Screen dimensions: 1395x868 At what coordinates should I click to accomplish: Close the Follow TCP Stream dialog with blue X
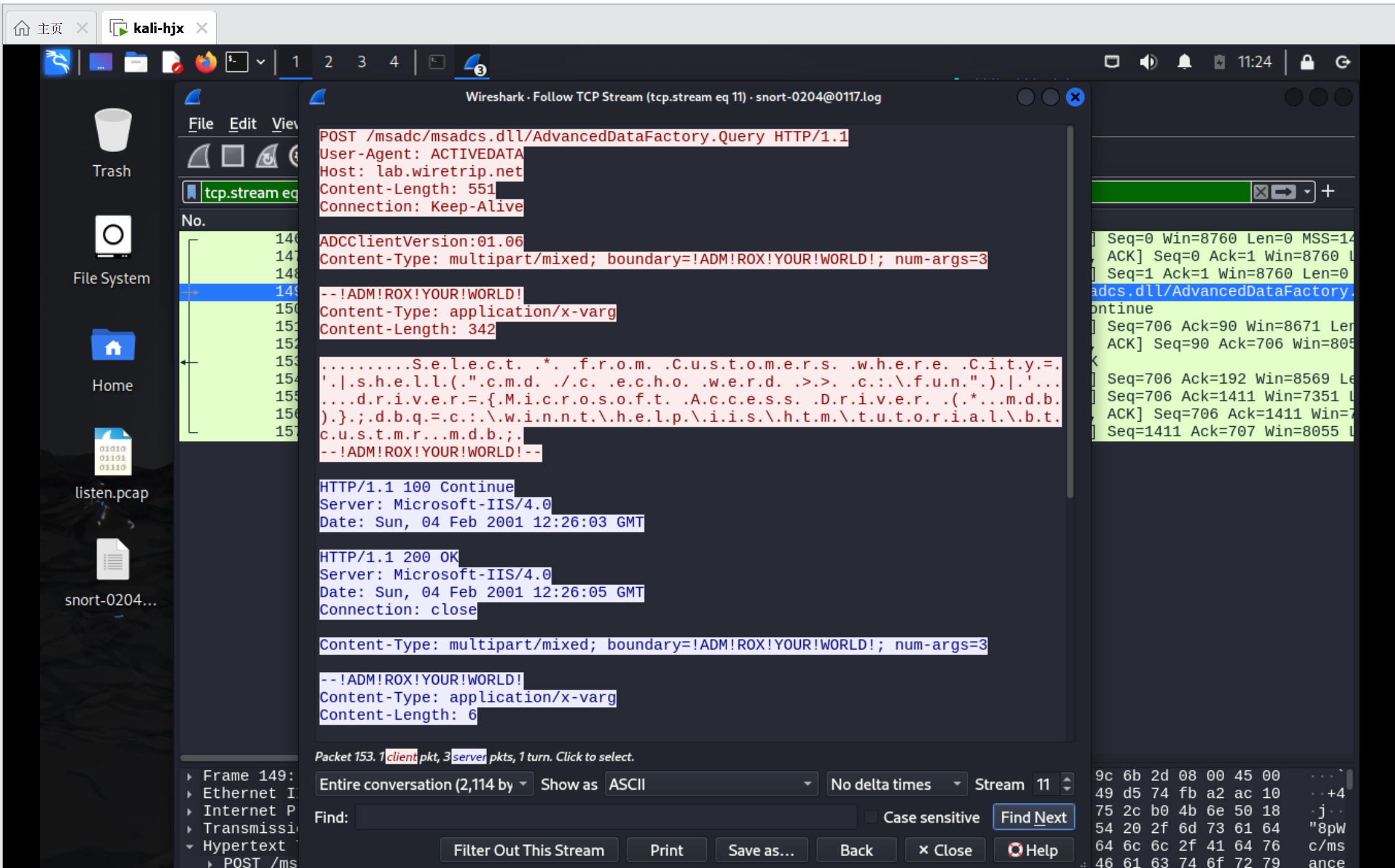[x=1075, y=97]
